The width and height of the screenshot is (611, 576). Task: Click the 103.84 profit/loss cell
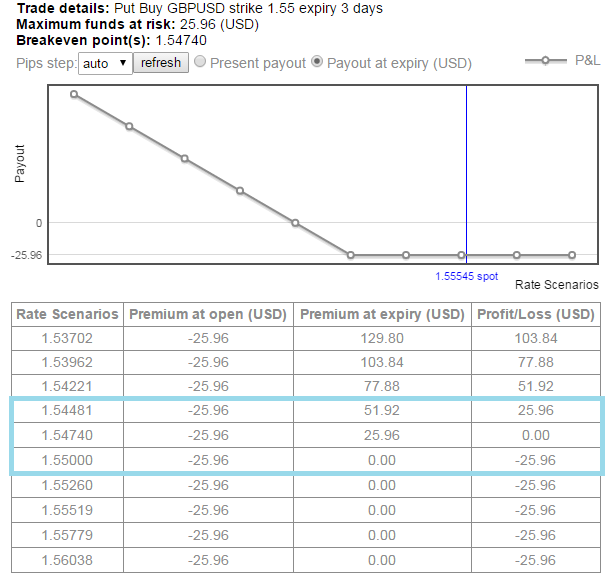[537, 338]
